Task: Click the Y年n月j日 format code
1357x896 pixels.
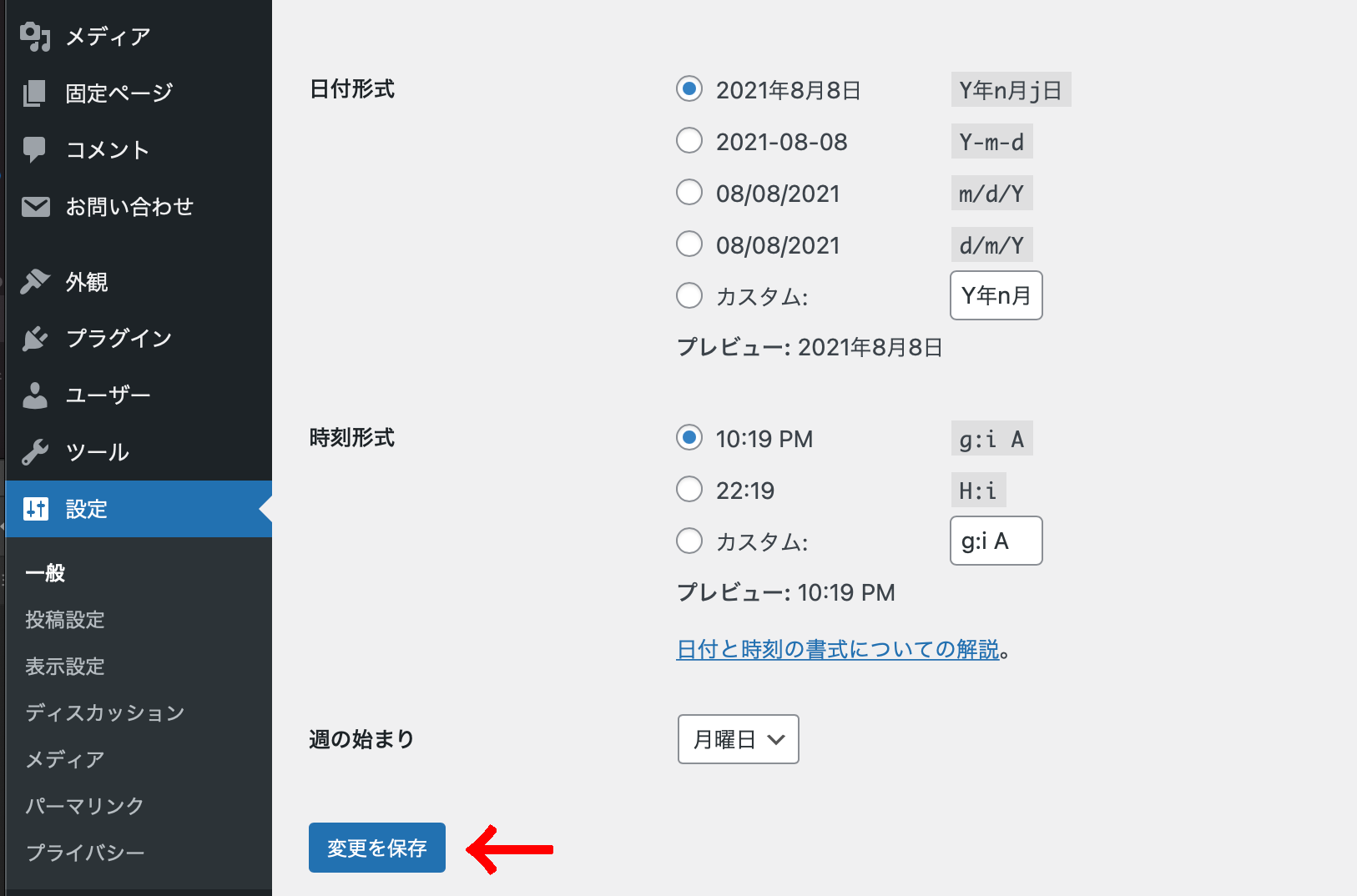Action: (1011, 90)
